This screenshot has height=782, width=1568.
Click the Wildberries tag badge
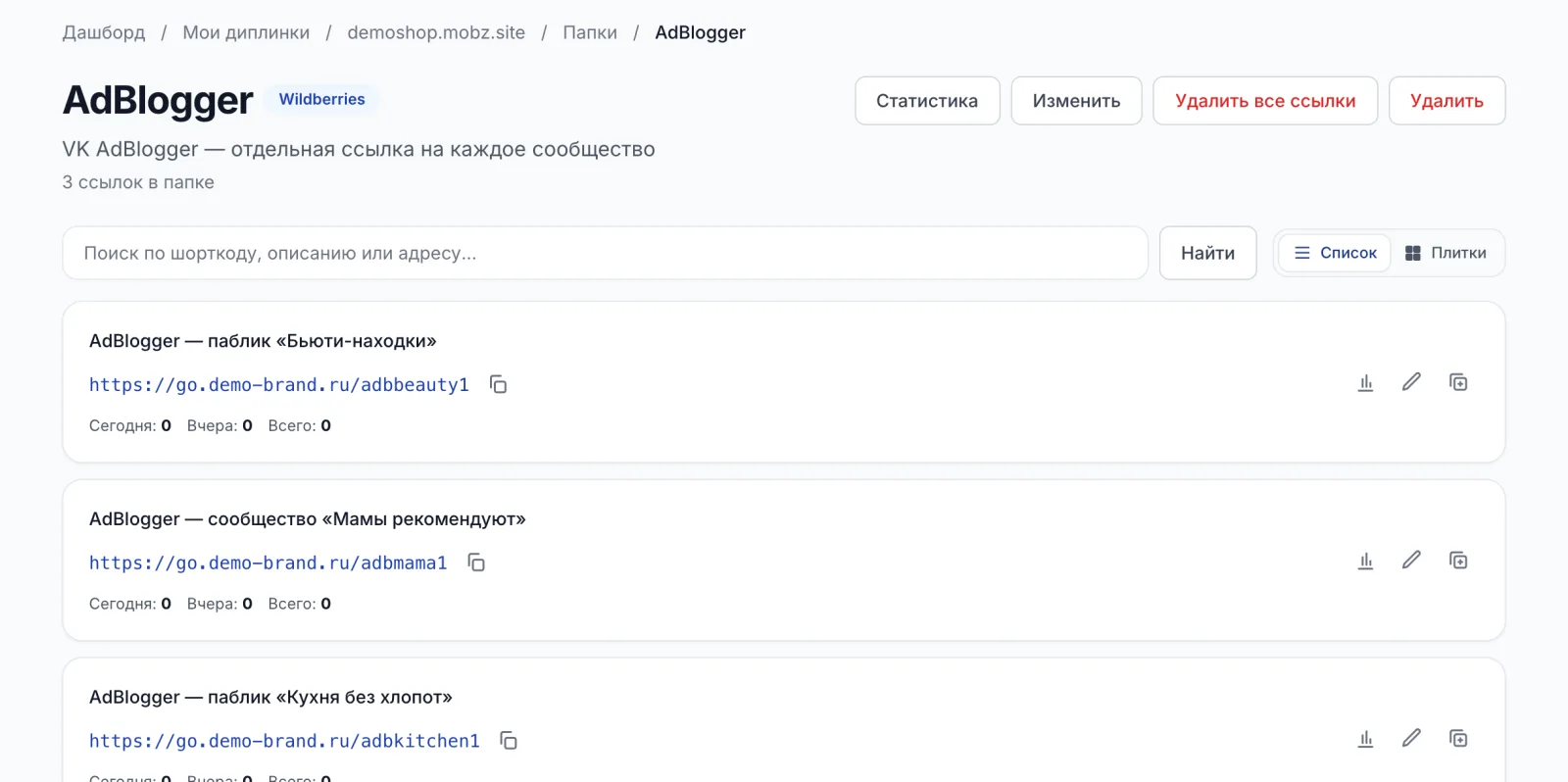click(x=321, y=99)
